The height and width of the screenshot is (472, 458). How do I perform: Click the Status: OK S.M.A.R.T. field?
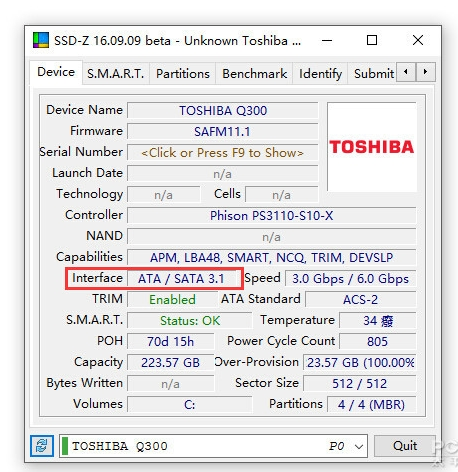coord(189,321)
